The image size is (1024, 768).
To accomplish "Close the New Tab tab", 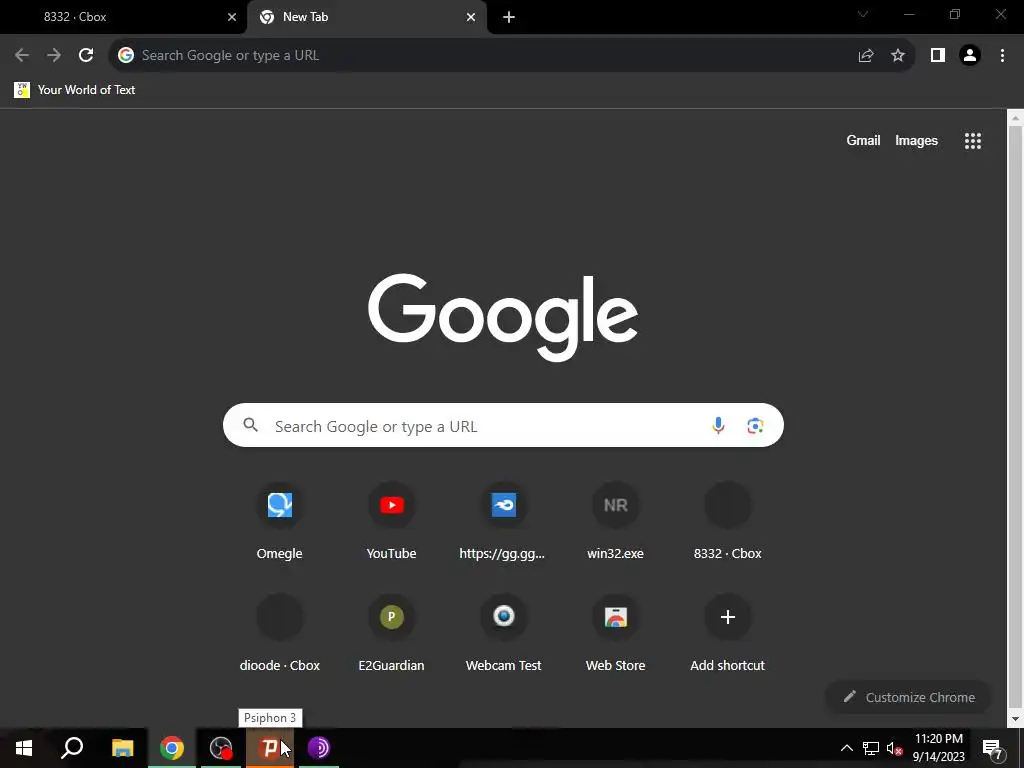I will click(x=471, y=17).
